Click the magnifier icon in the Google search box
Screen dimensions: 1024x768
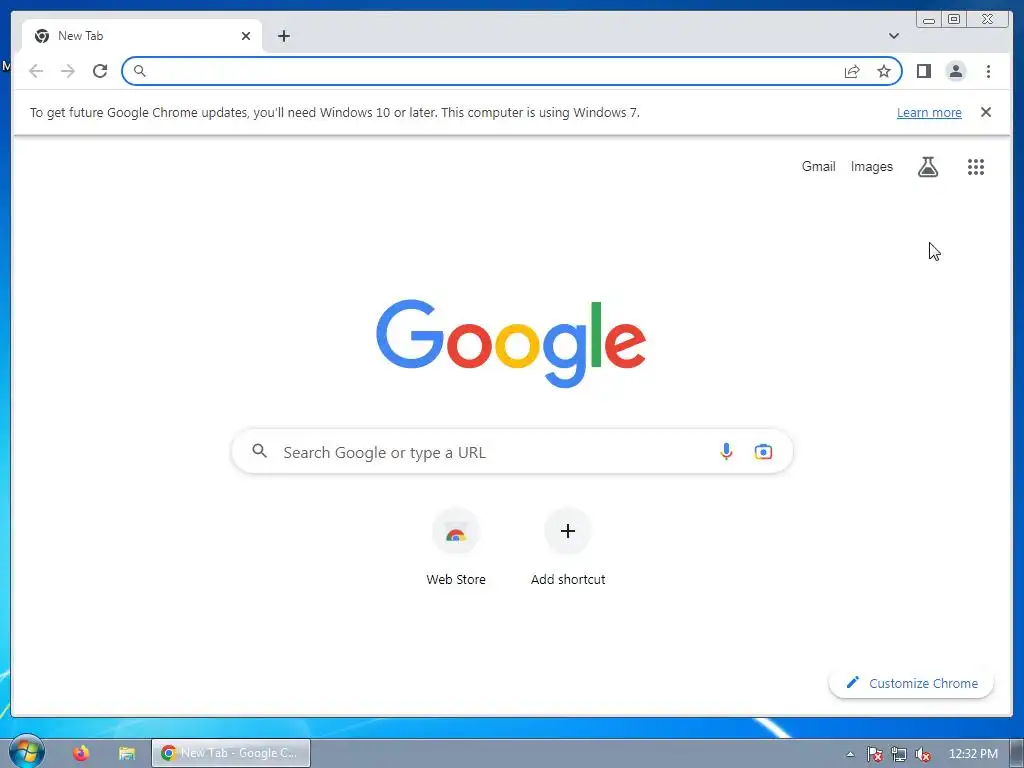tap(259, 451)
